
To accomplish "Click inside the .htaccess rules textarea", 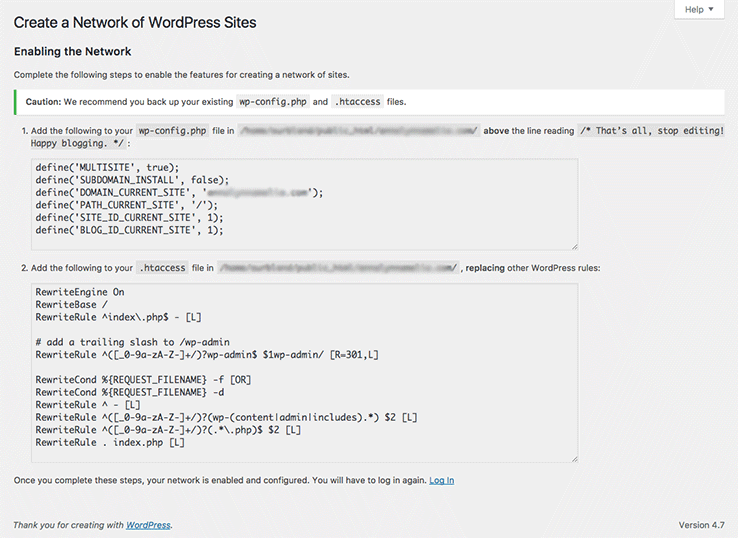I will [305, 373].
